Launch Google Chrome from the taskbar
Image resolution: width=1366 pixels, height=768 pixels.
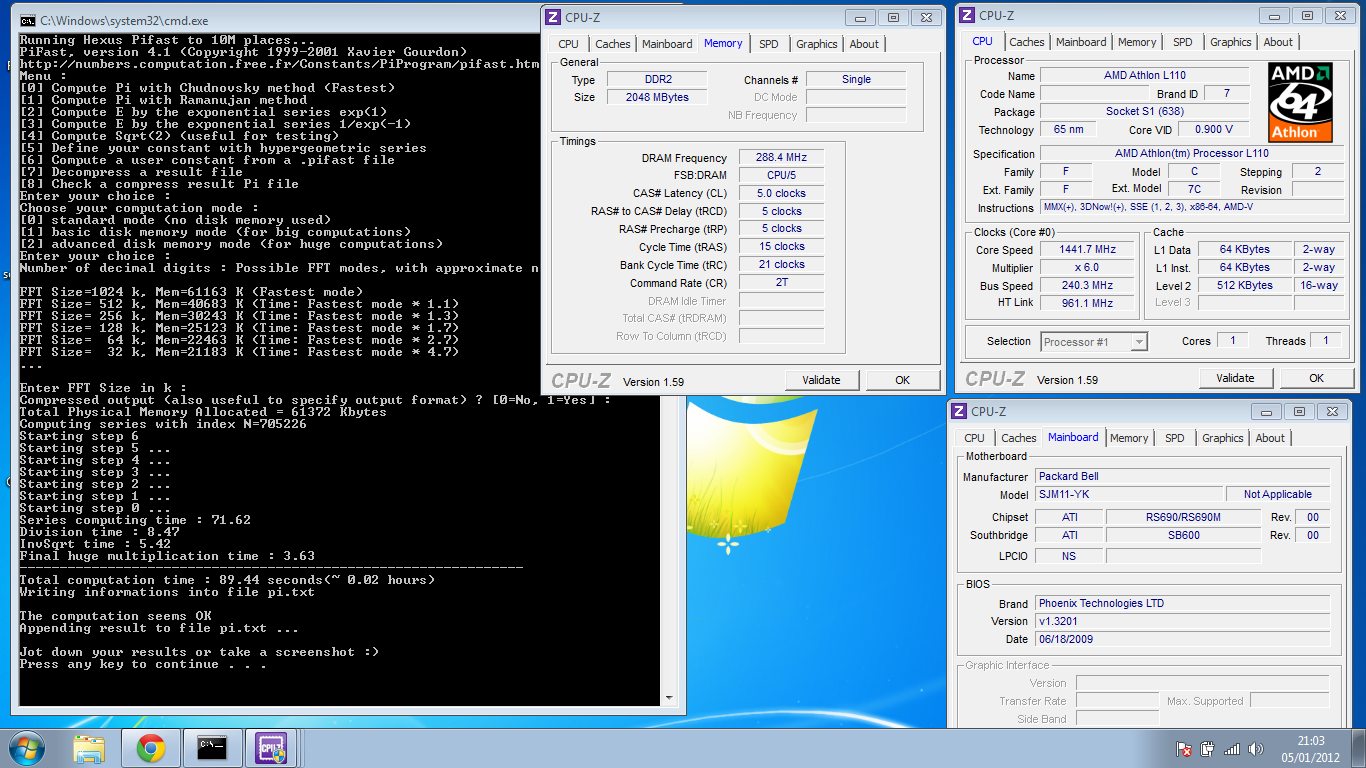coord(151,748)
